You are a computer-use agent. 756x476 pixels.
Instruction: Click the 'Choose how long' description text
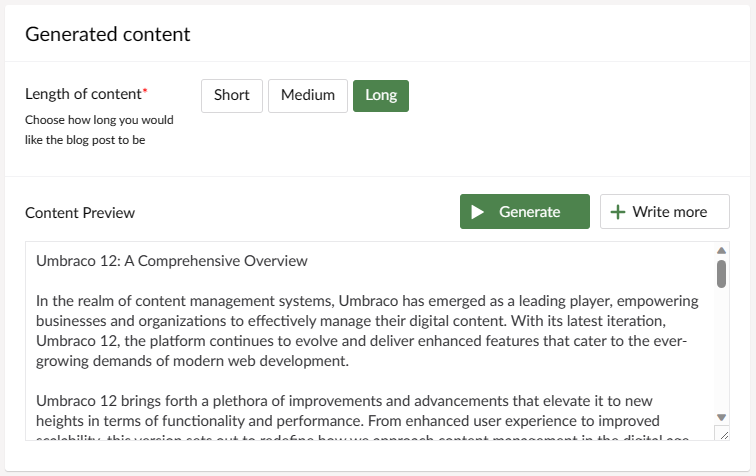[x=99, y=130]
